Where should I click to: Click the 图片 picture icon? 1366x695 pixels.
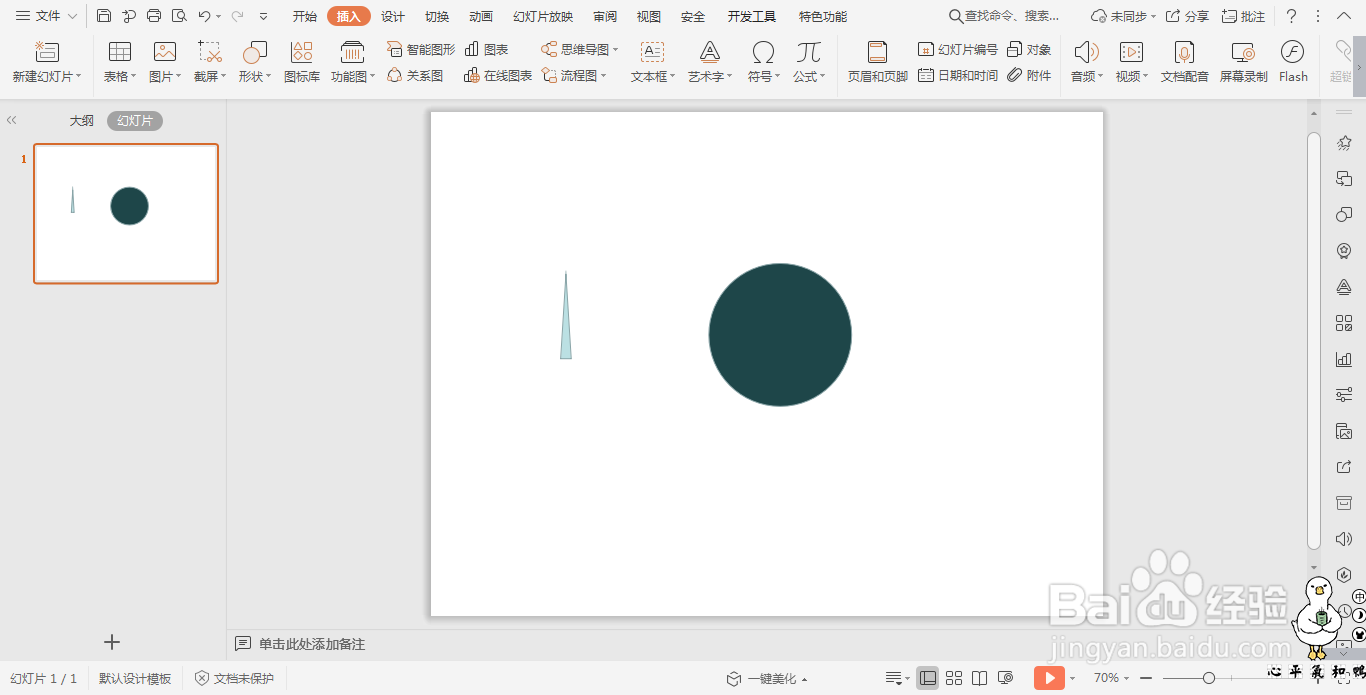pyautogui.click(x=165, y=52)
